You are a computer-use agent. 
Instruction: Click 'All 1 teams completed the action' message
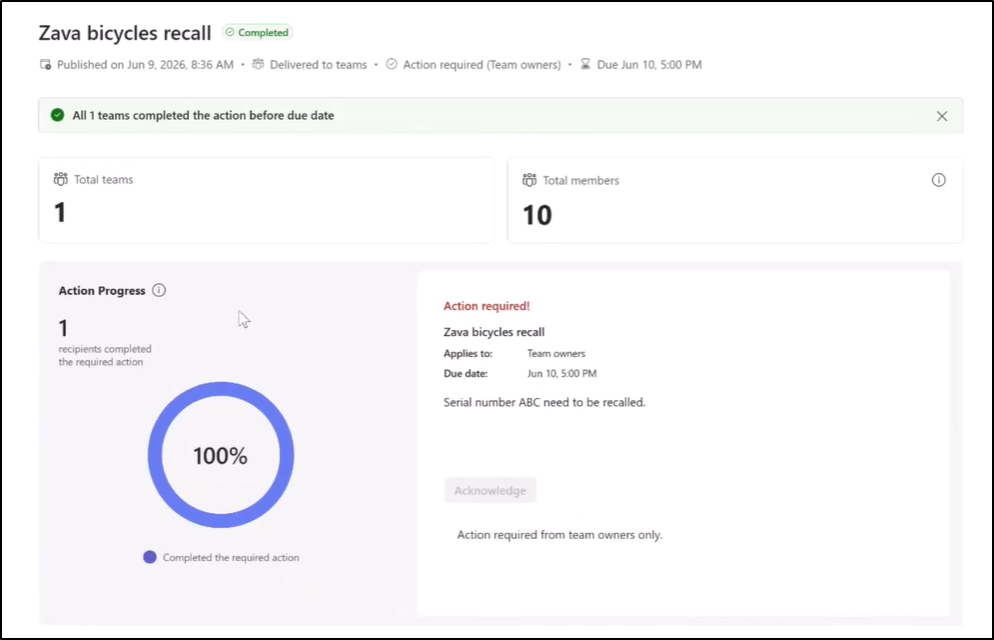pyautogui.click(x=203, y=115)
